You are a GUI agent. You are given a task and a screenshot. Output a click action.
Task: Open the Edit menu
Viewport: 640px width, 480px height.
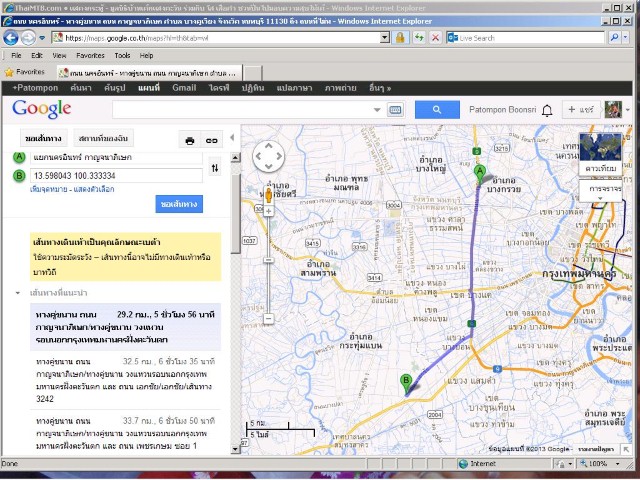(x=37, y=56)
